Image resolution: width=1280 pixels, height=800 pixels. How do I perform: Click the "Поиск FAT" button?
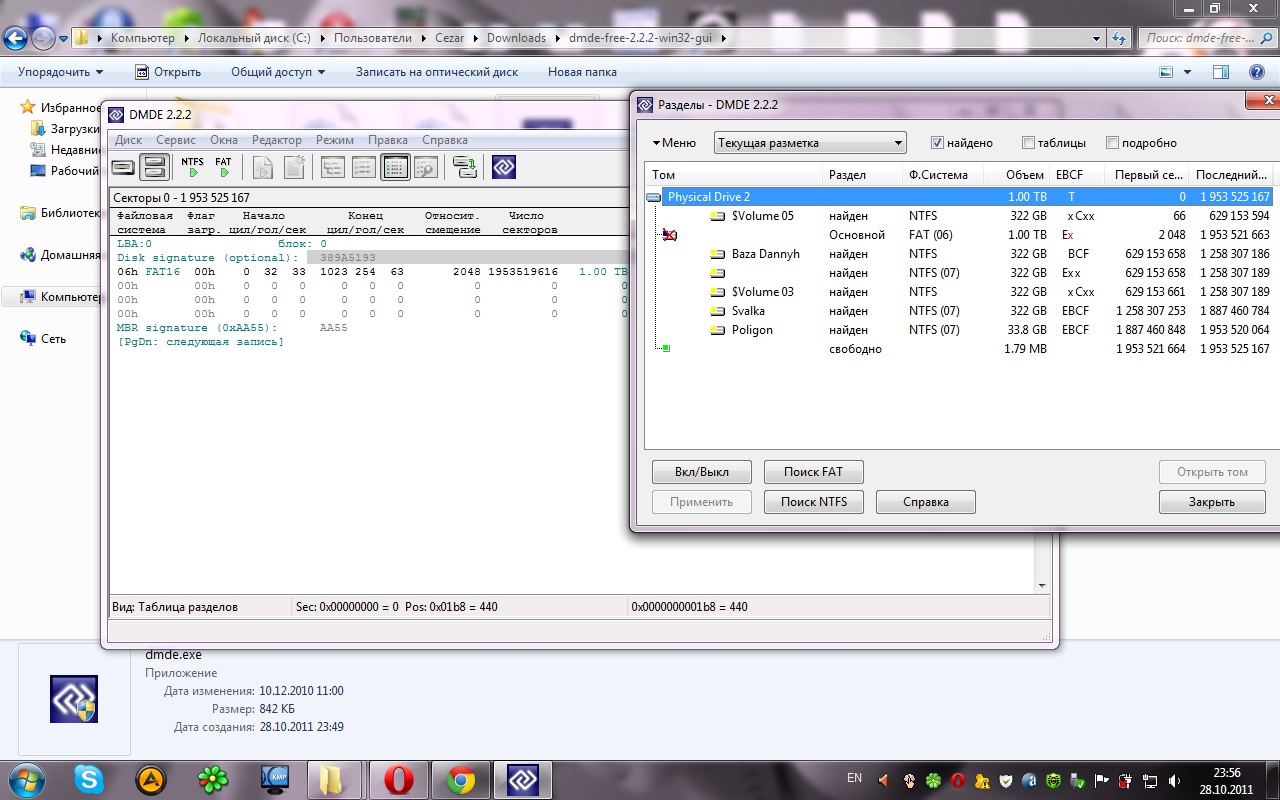pos(814,472)
